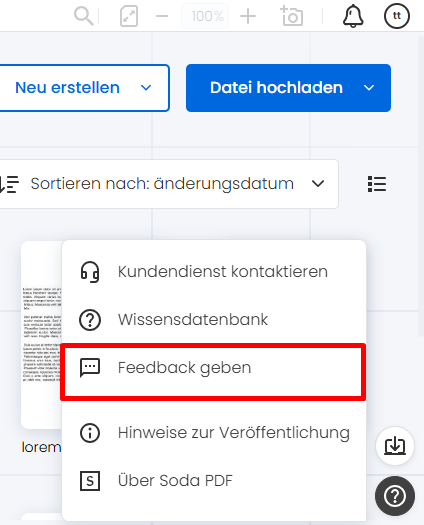Open Sortieren nach: änderungsdatum dropdown
Screen dimensions: 424x525
pos(167,184)
